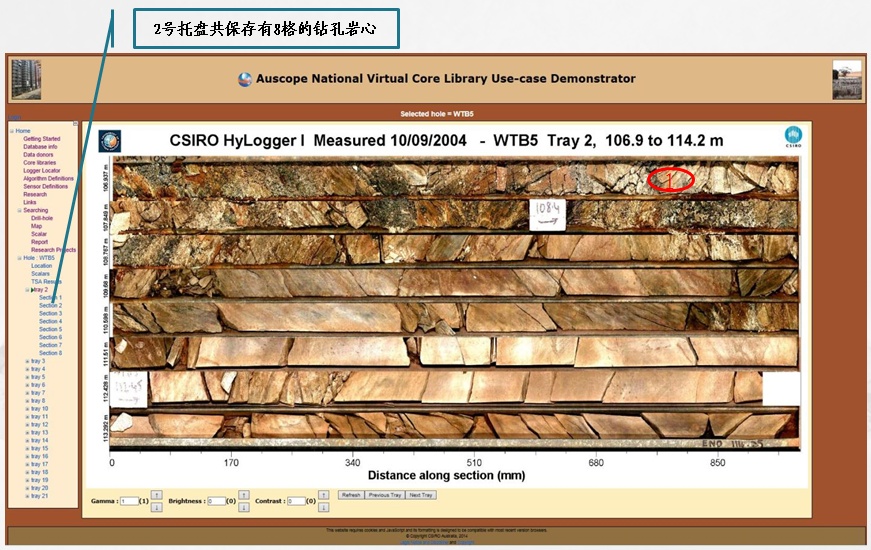Expand the tray 5 node

coord(27,377)
